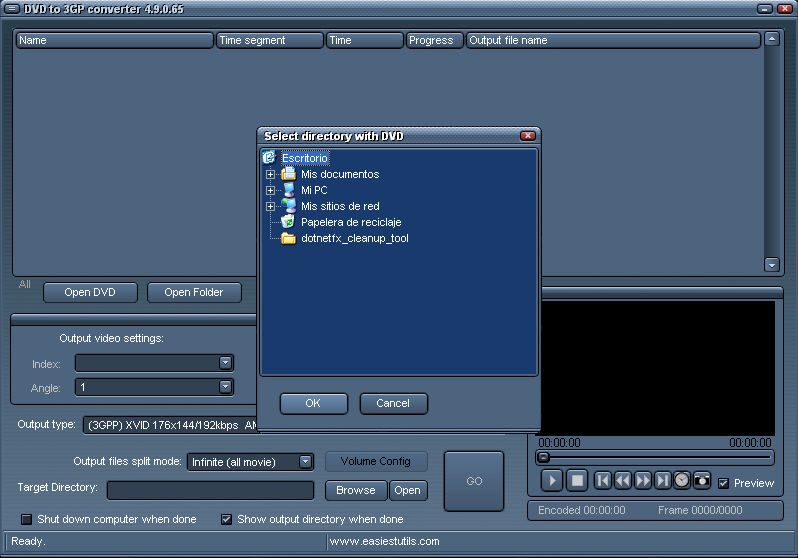
Task: Click OK in the directory dialog
Action: pos(314,403)
